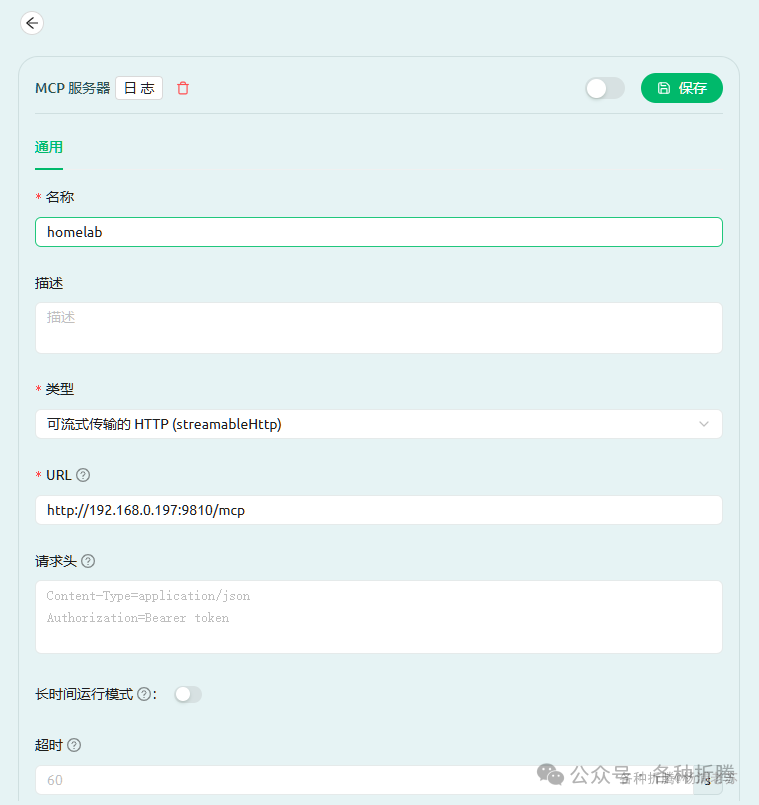Go back using the arrow button

coord(32,23)
